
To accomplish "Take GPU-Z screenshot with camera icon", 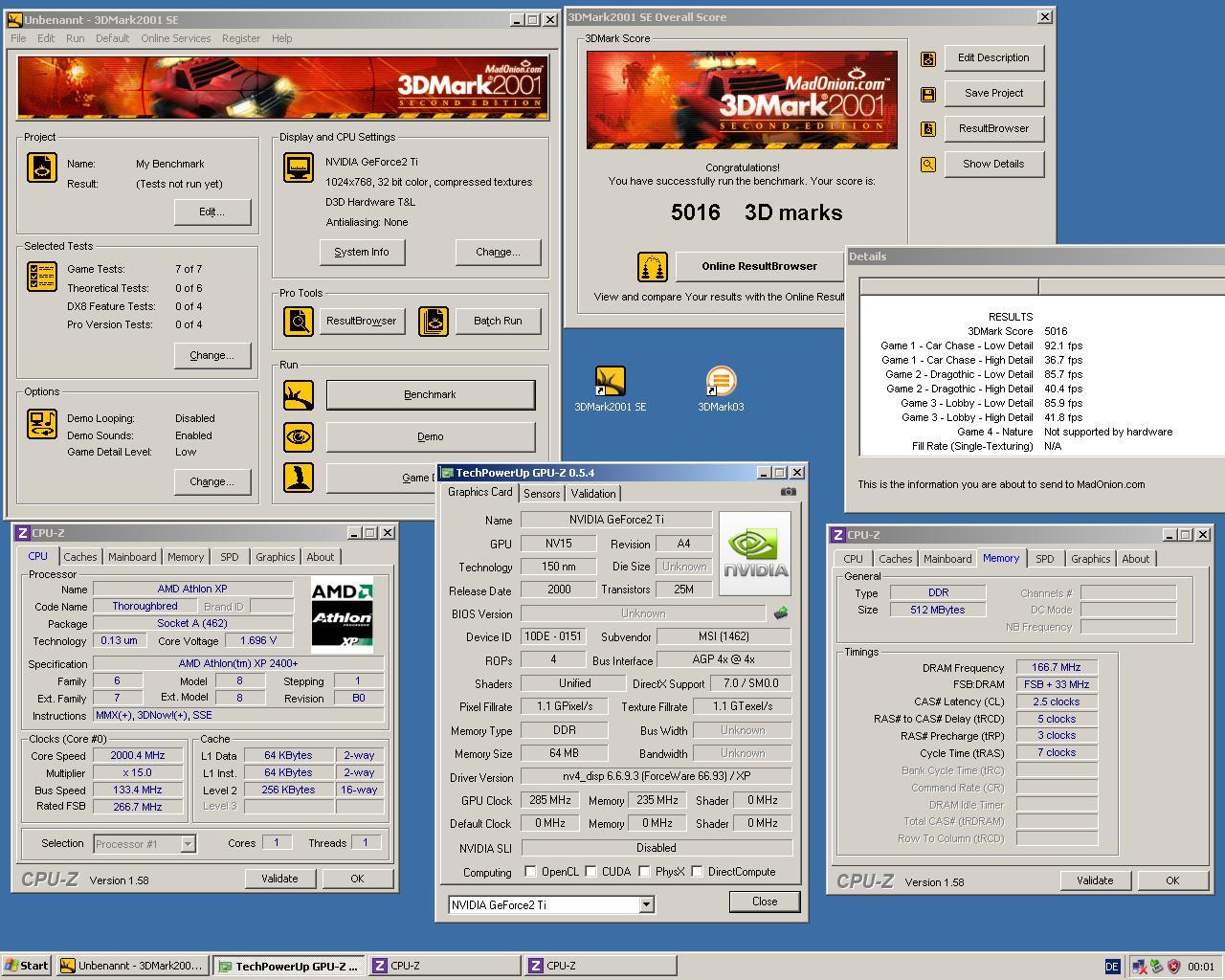I will [788, 492].
